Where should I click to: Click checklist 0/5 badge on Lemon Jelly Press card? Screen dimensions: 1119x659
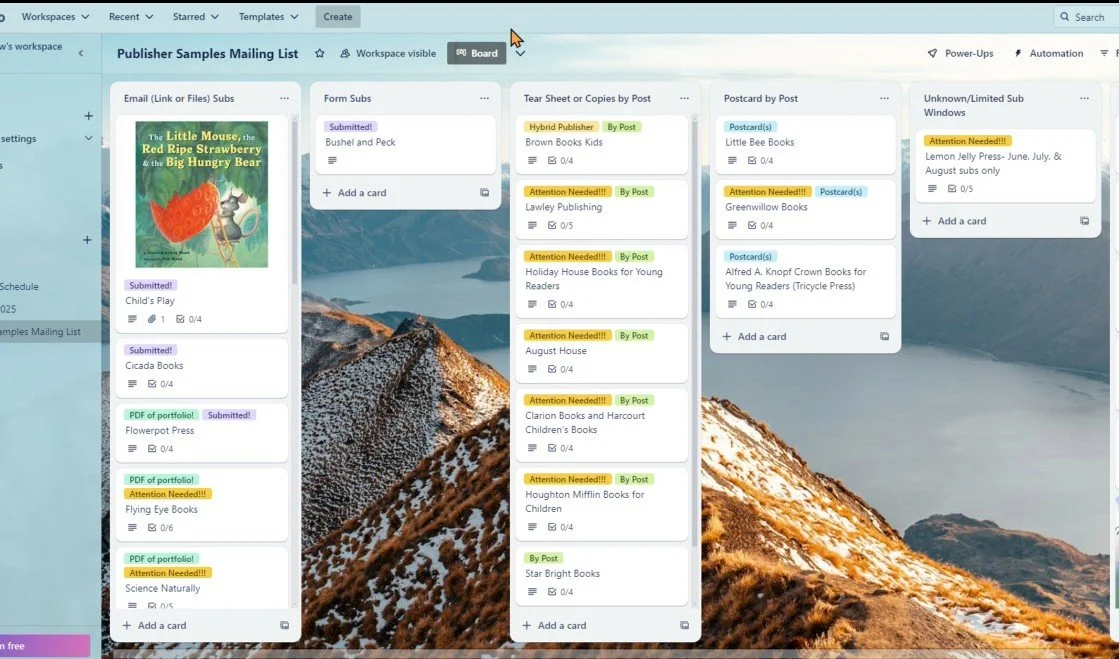tap(960, 189)
